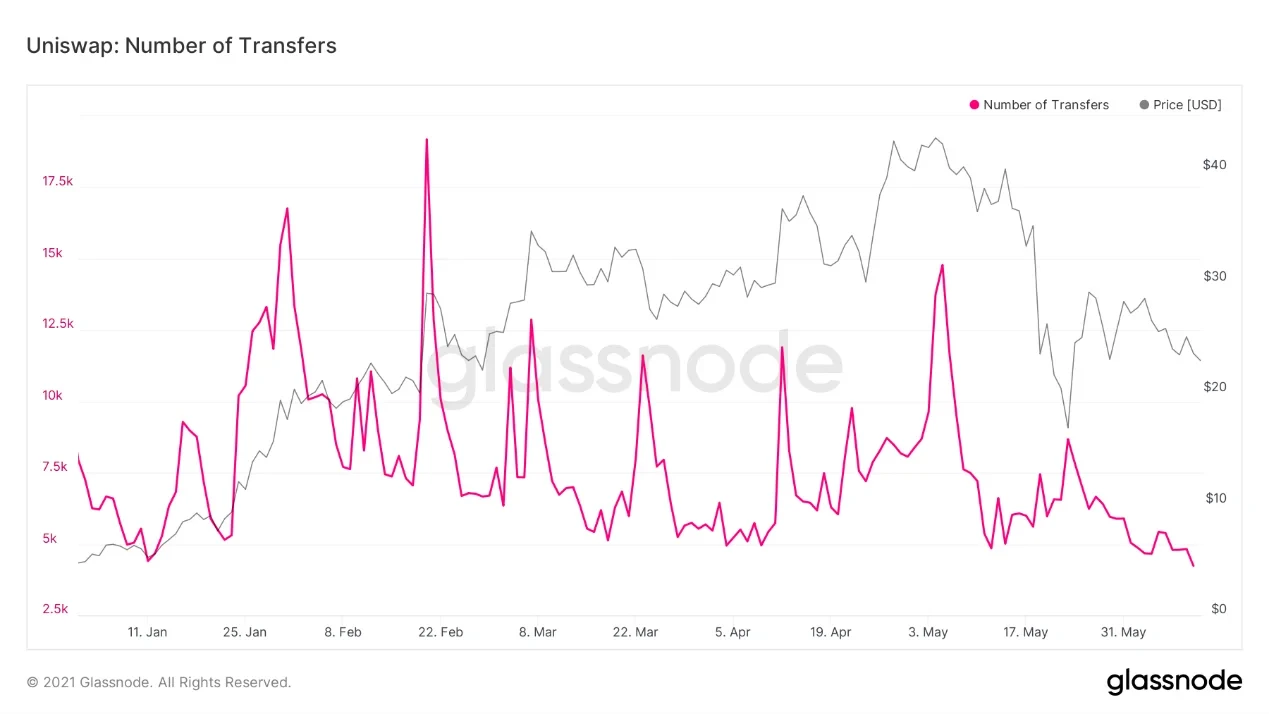Click the highest pink transfers peak near 22. Feb
Screen dimensions: 1269x714
coord(427,140)
